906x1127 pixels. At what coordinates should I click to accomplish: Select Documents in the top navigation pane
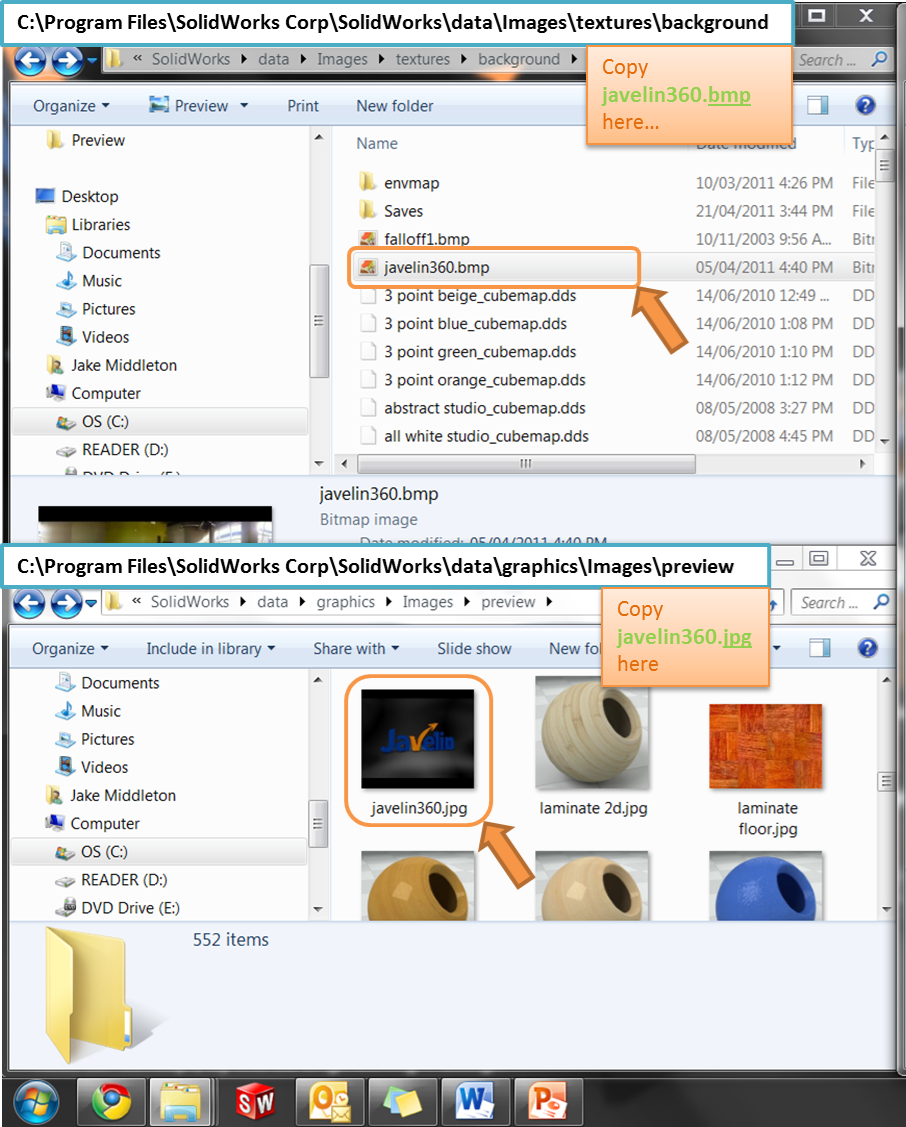coord(108,252)
